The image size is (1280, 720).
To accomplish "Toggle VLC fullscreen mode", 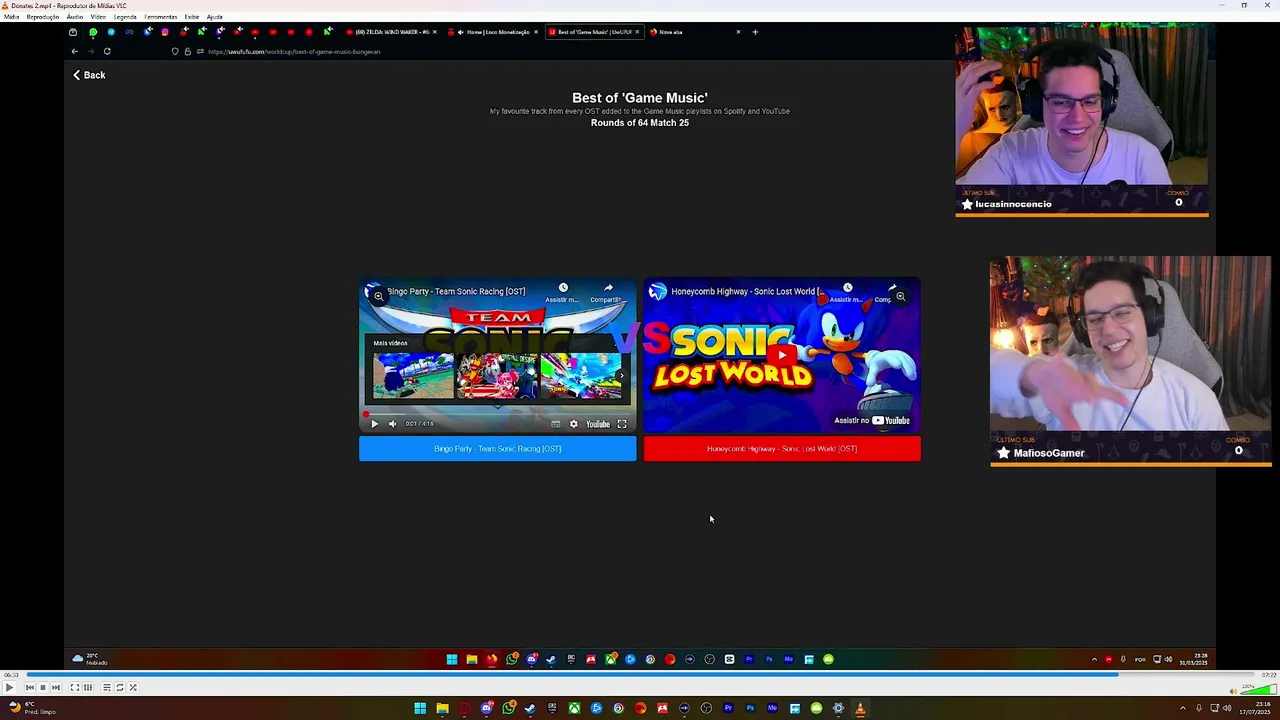I will tap(74, 687).
